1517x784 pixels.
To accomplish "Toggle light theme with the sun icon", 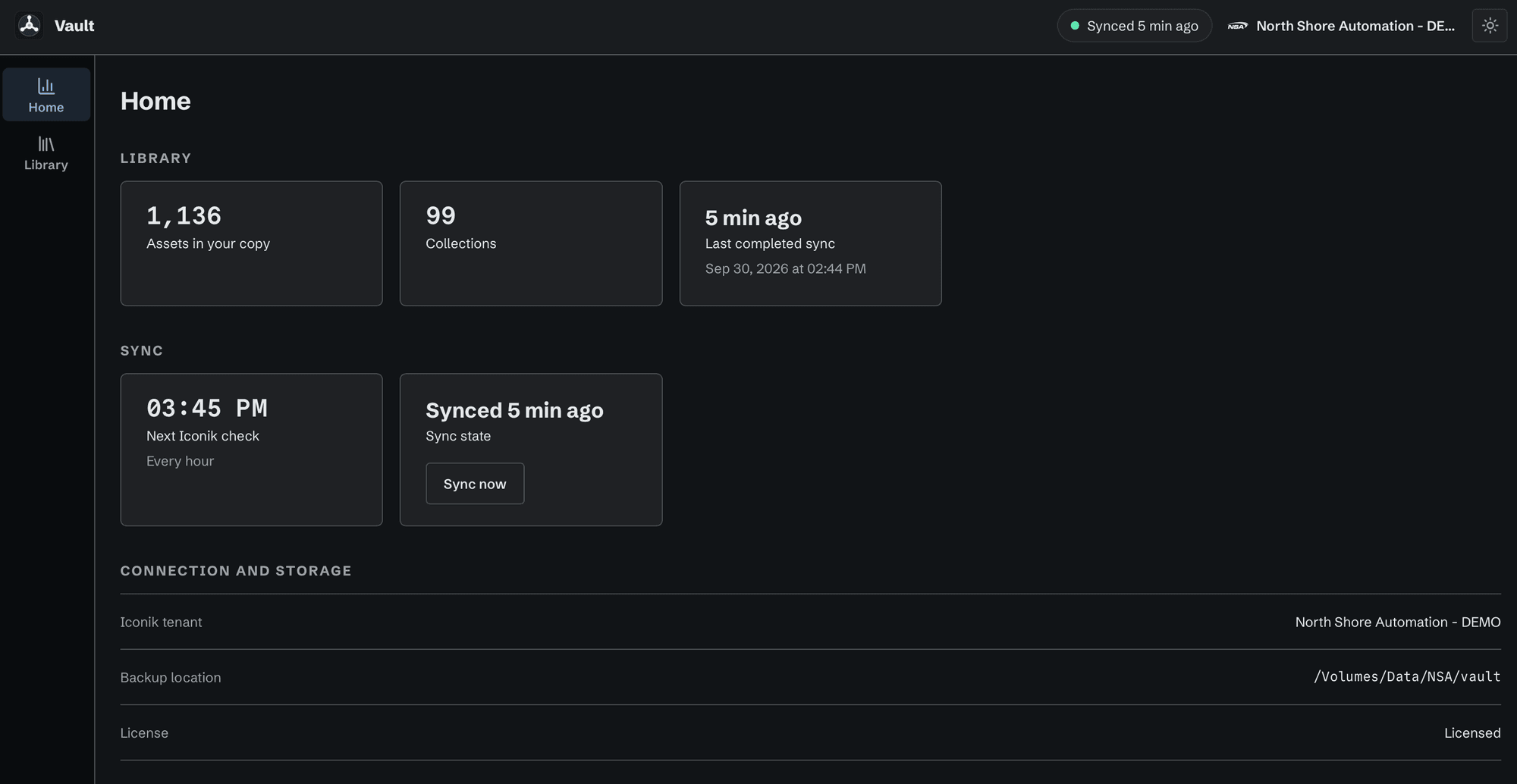I will coord(1490,26).
